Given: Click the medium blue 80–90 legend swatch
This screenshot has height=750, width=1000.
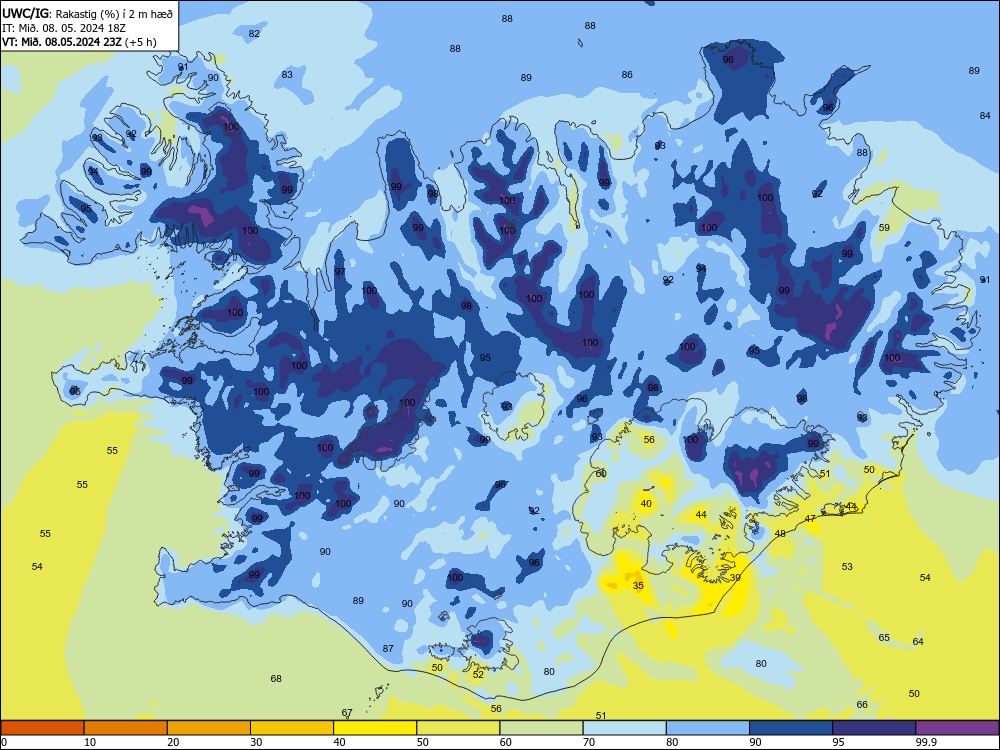Looking at the screenshot, I should point(707,728).
